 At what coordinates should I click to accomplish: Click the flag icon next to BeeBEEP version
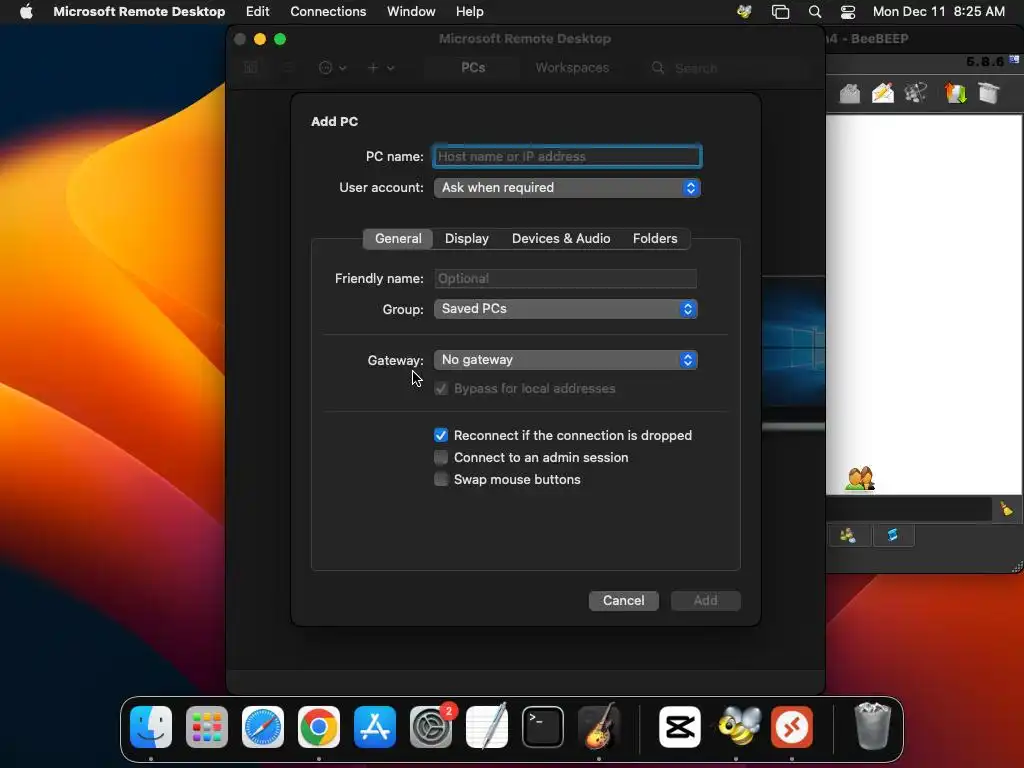[x=1014, y=59]
